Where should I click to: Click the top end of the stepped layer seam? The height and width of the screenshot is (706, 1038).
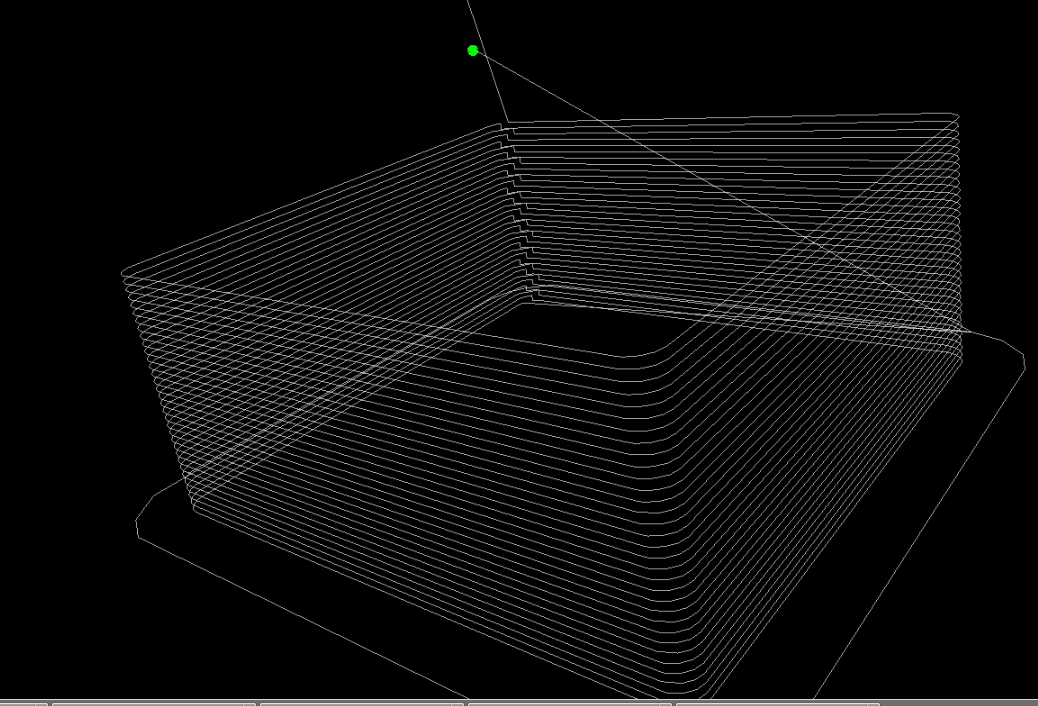[x=504, y=124]
